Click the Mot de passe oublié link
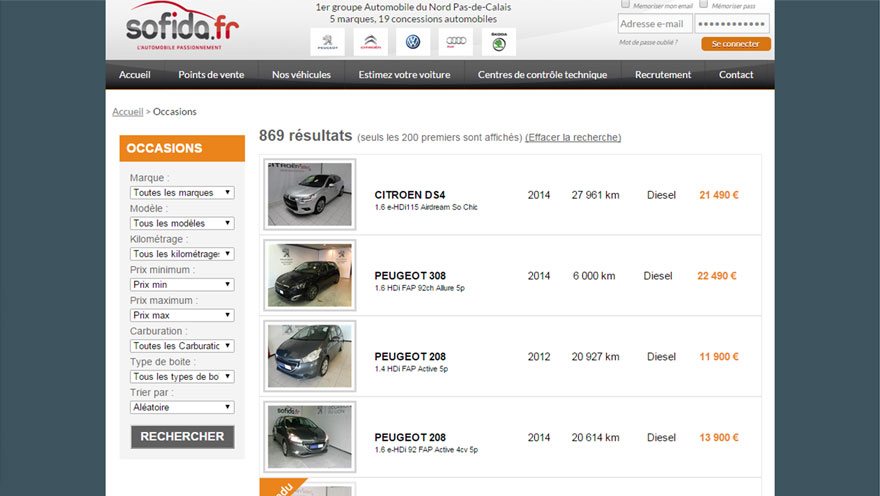Image resolution: width=880 pixels, height=496 pixels. 648,42
